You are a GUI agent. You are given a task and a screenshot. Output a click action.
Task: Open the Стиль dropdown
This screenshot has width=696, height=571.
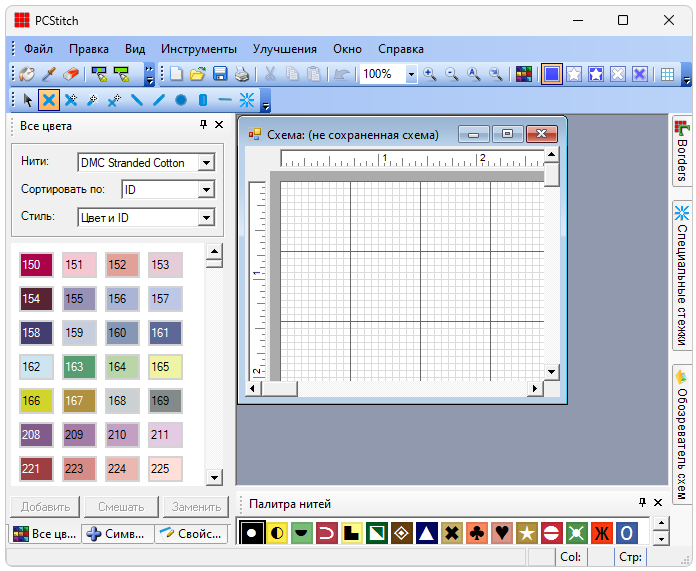coord(206,218)
